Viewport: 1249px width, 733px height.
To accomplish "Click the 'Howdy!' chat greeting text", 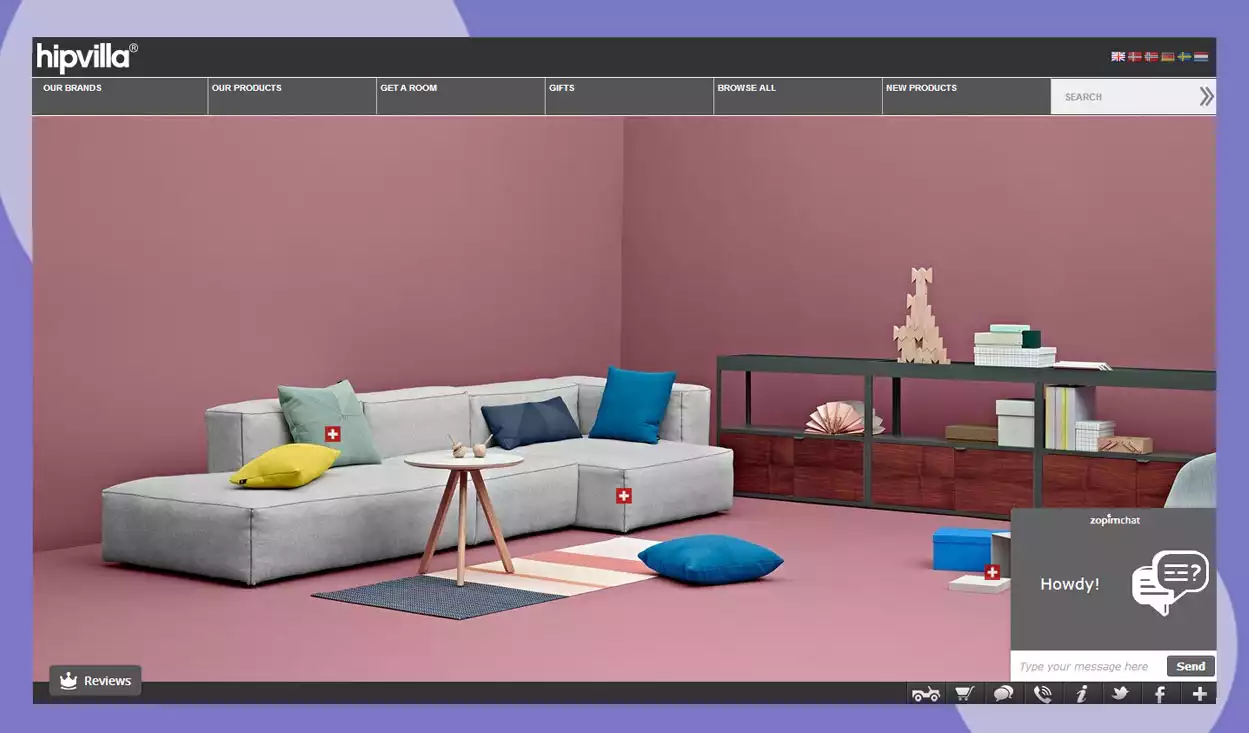I will coord(1069,584).
